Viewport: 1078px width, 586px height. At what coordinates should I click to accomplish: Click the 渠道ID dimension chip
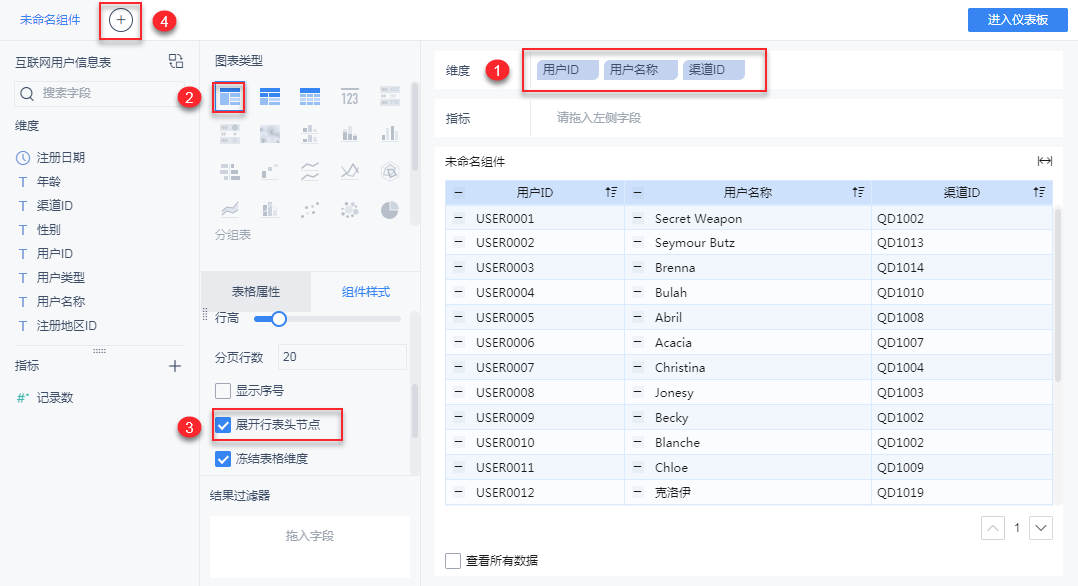coord(714,69)
